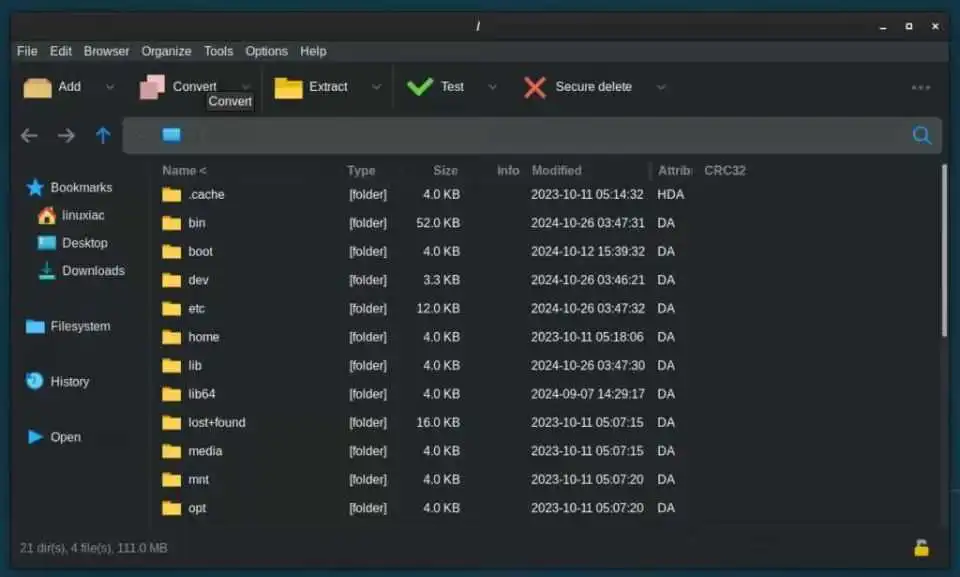Select the opt folder name

[x=197, y=508]
